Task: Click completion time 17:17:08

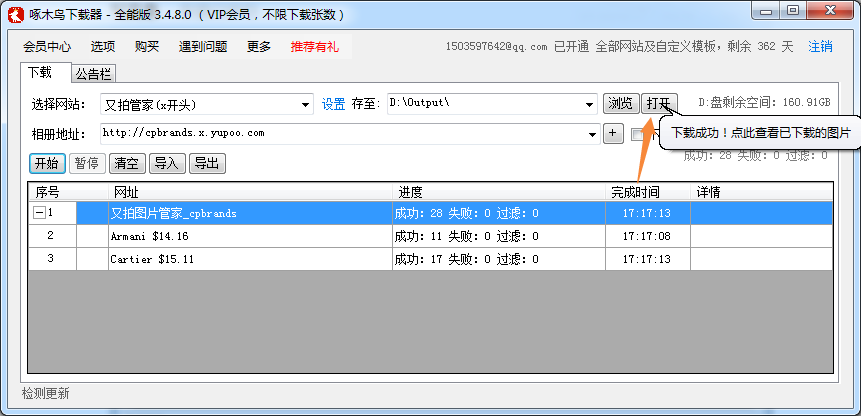Action: click(x=646, y=237)
